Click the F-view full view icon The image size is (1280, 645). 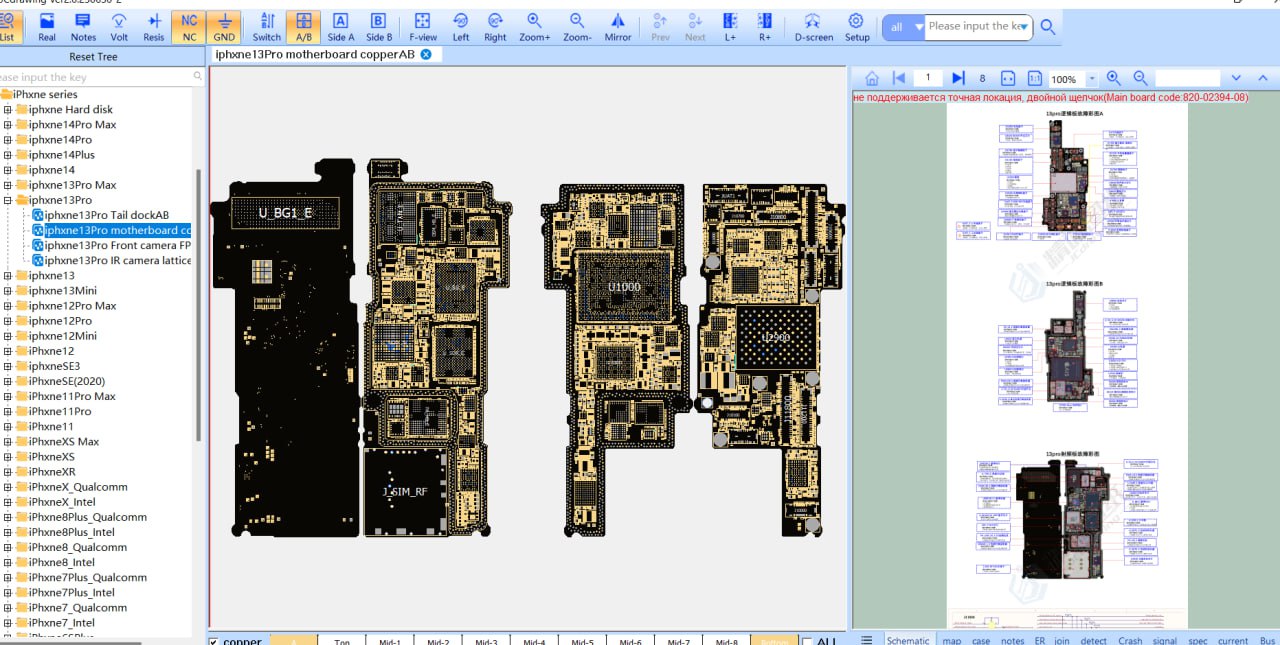(423, 27)
